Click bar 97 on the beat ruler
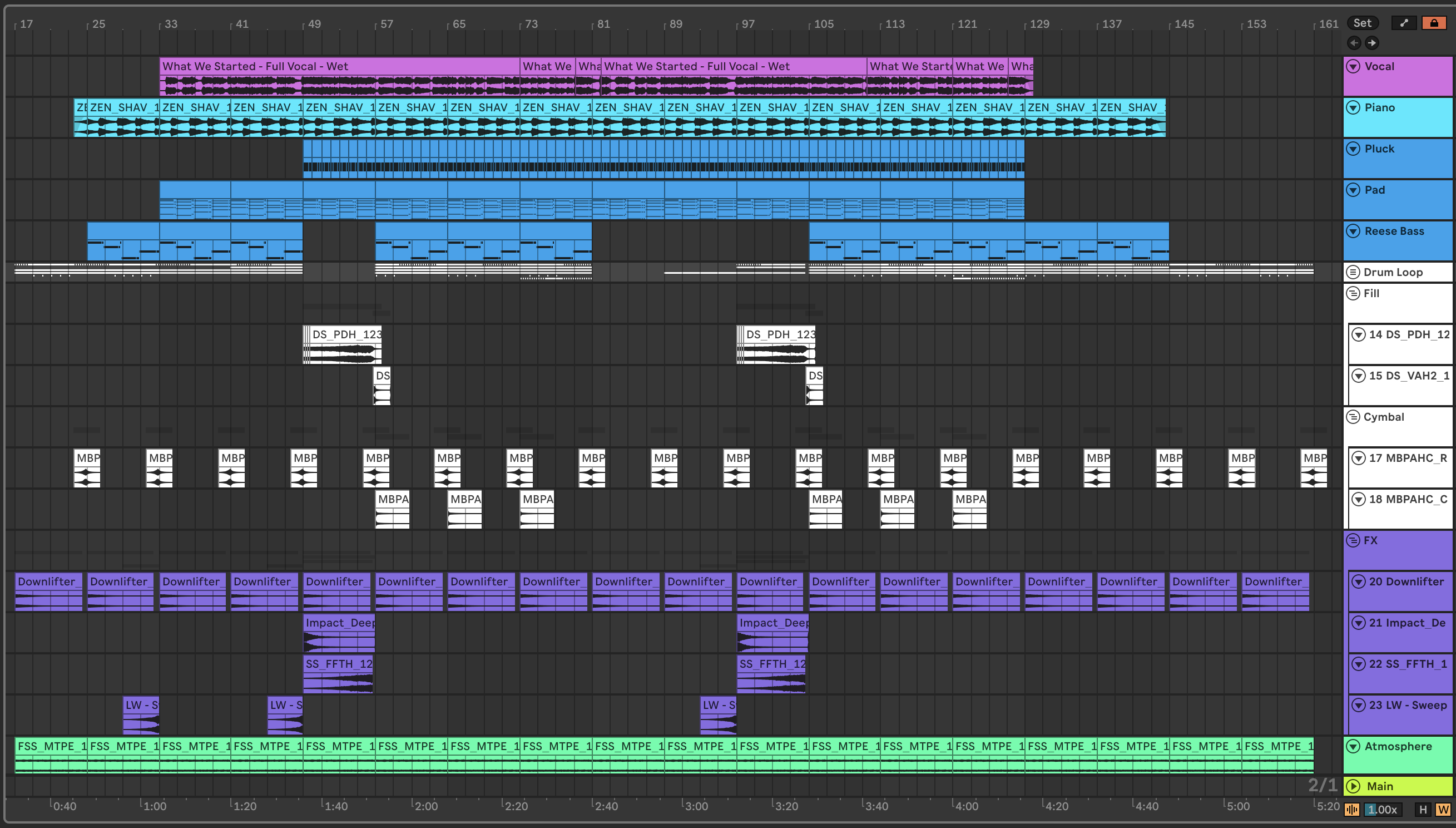This screenshot has height=828, width=1456. point(748,24)
